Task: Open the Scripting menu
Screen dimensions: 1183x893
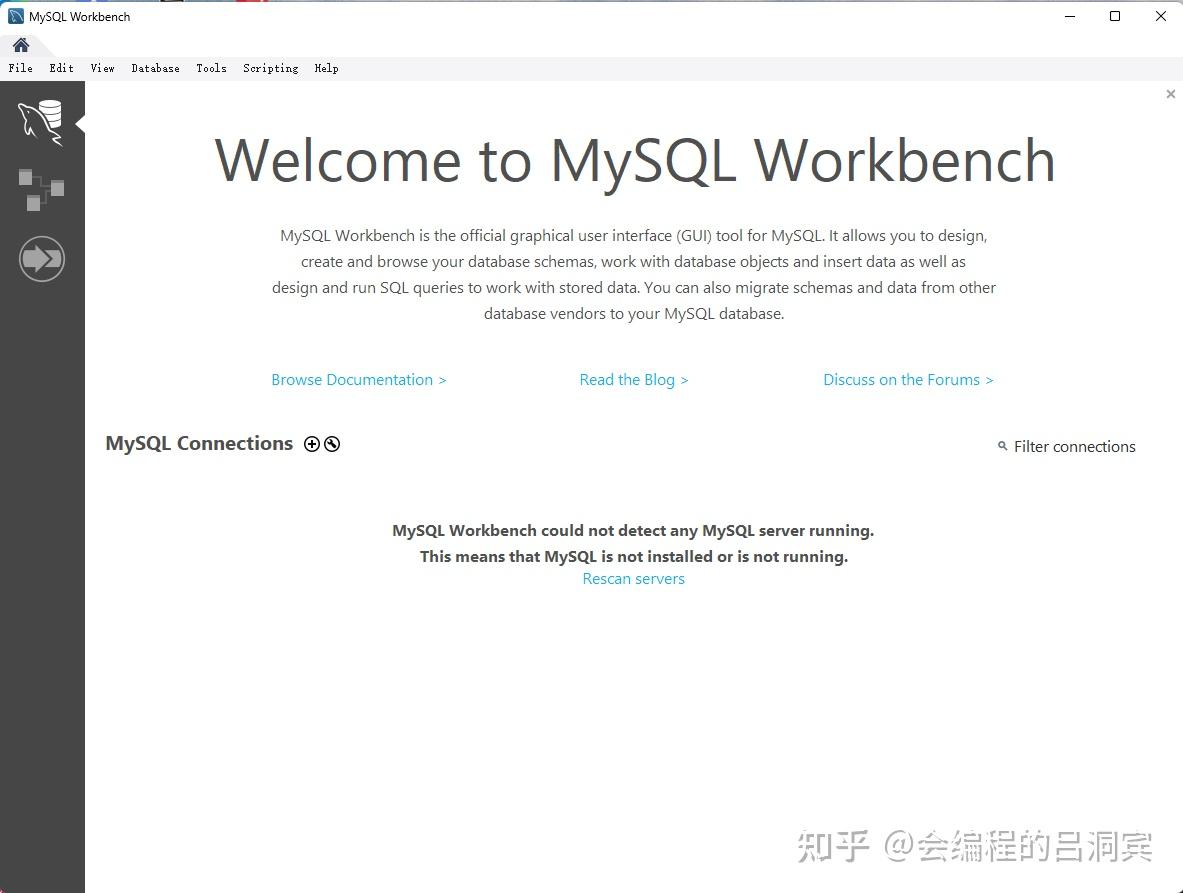Action: coord(270,68)
